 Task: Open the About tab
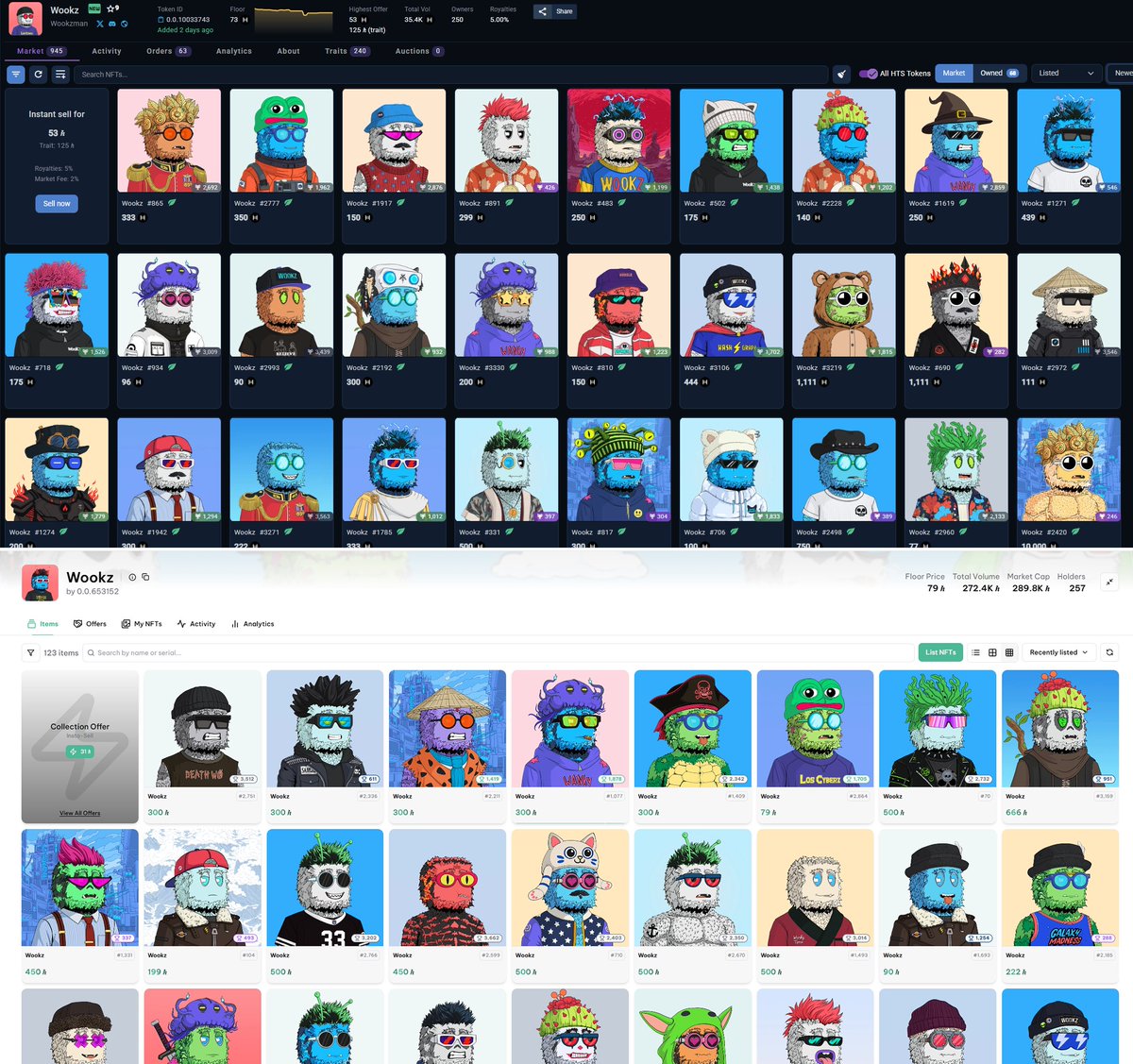(289, 51)
